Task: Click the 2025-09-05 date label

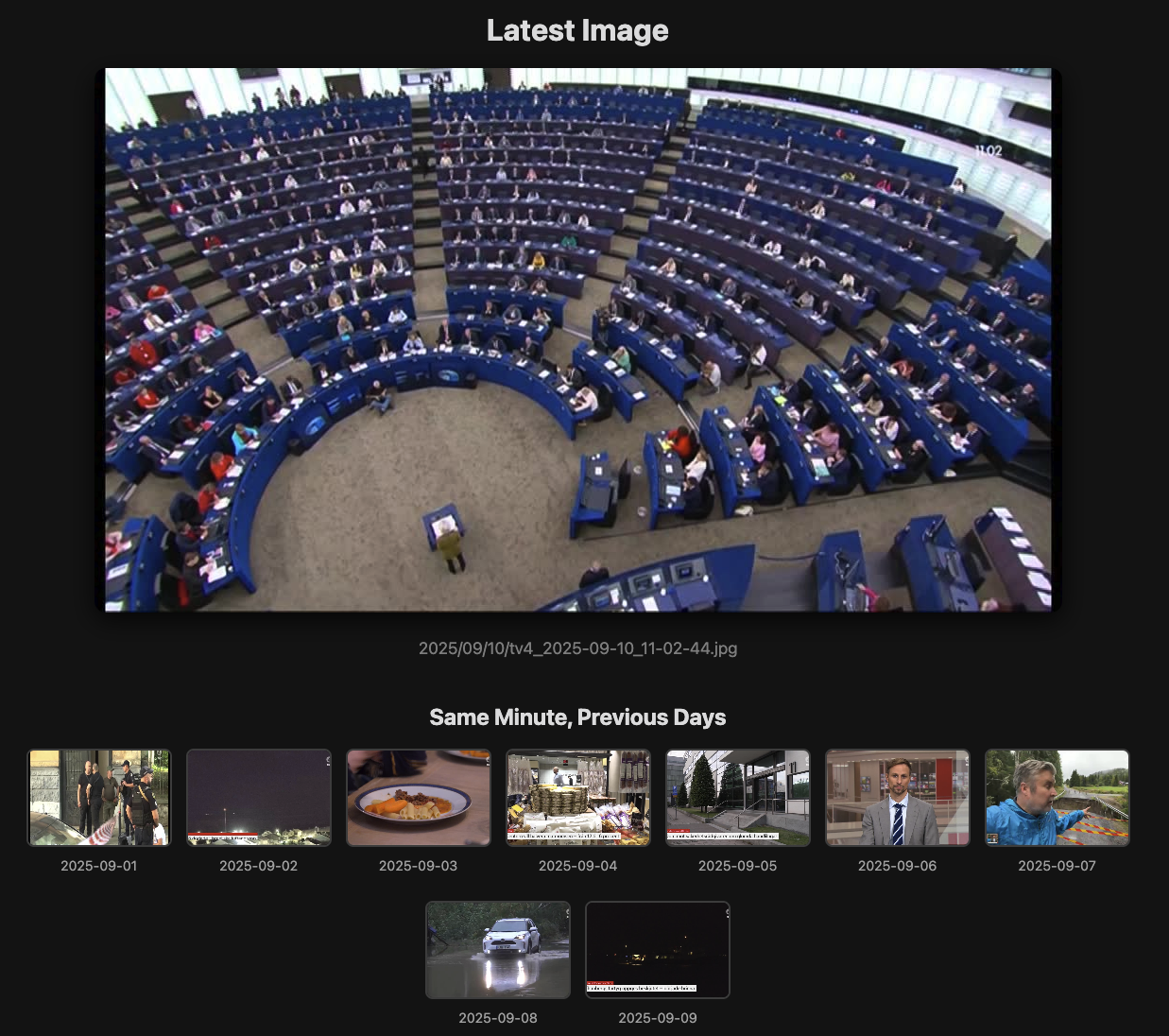Action: click(x=738, y=866)
